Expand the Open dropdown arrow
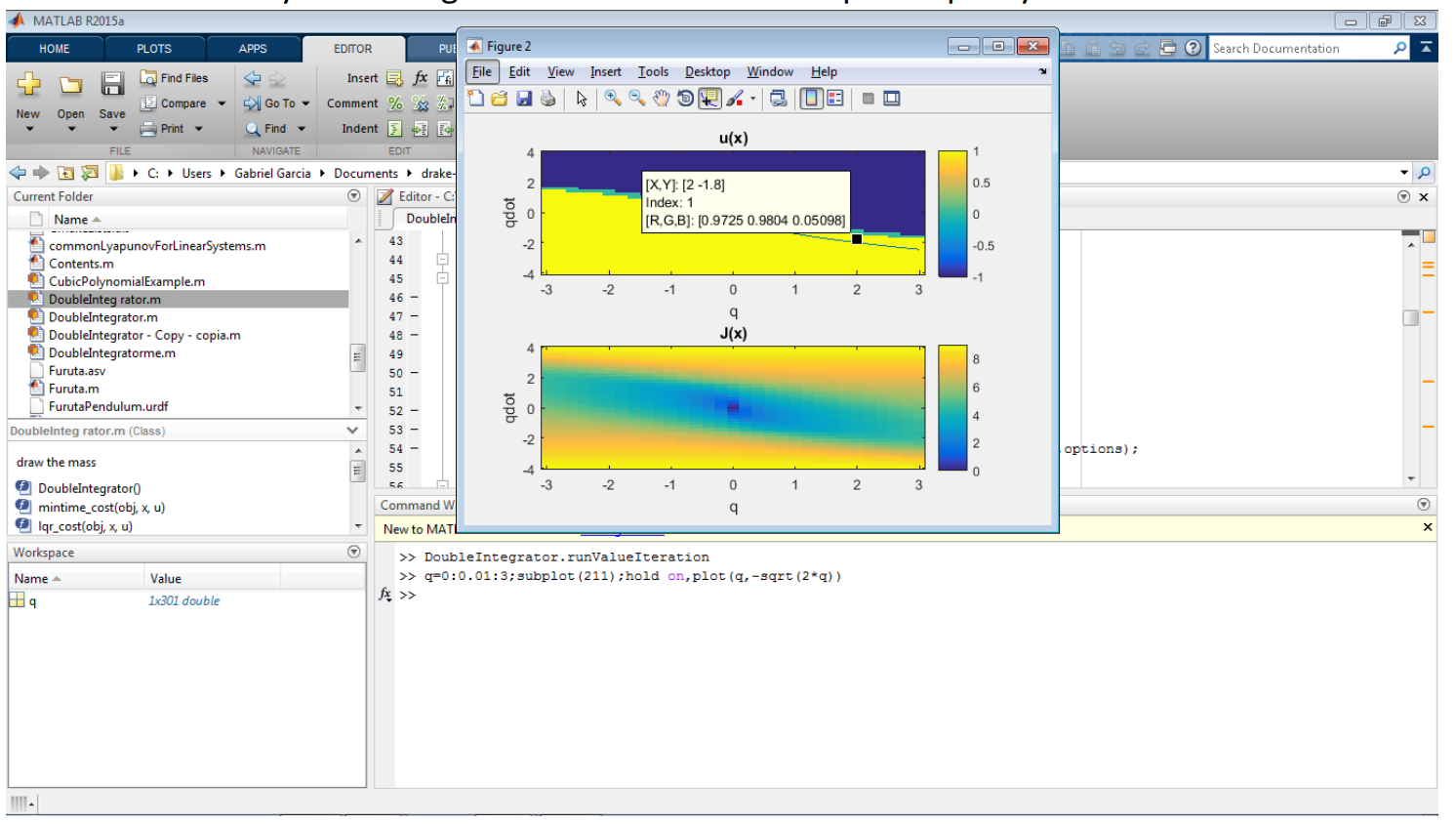 point(71,129)
